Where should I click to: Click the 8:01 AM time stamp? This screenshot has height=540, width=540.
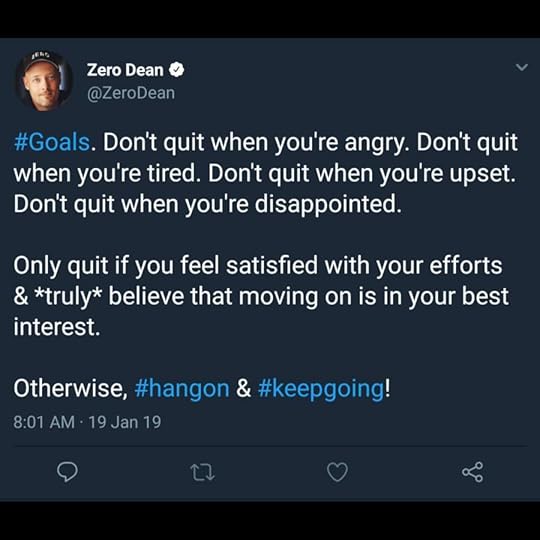(44, 422)
